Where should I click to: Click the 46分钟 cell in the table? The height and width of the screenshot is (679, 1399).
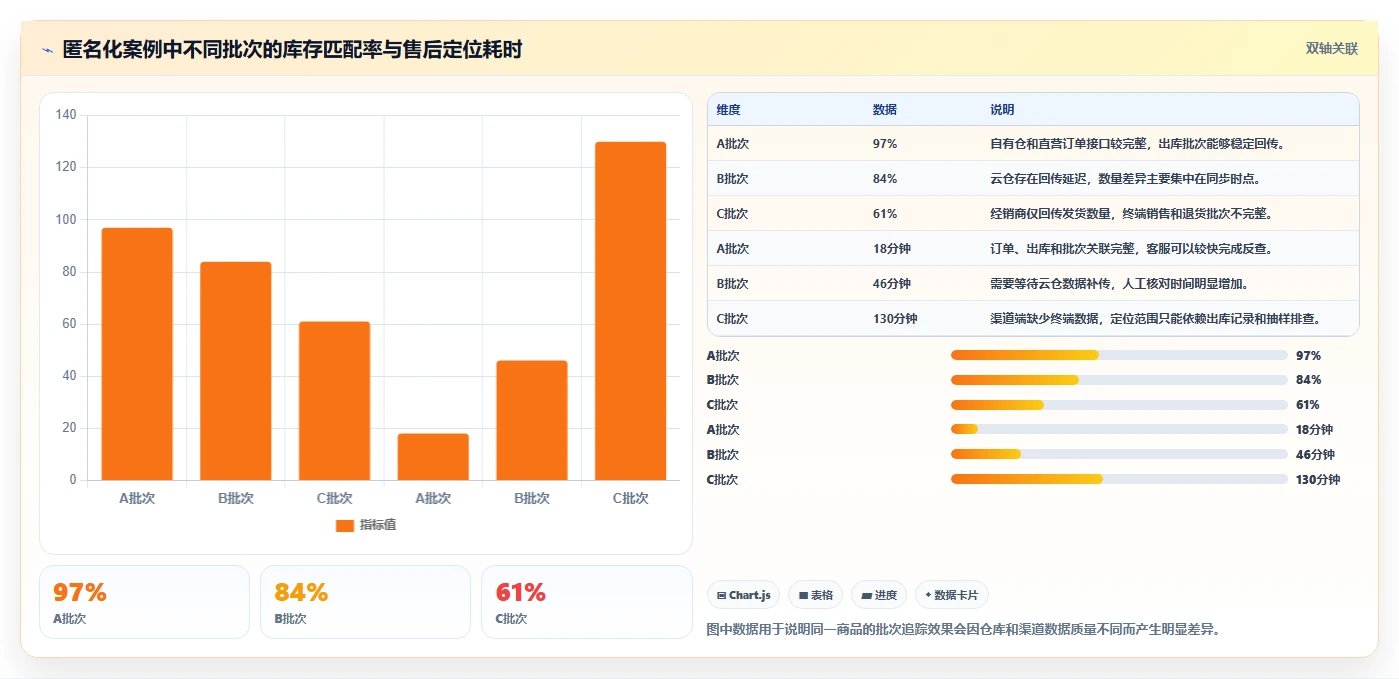tap(892, 284)
